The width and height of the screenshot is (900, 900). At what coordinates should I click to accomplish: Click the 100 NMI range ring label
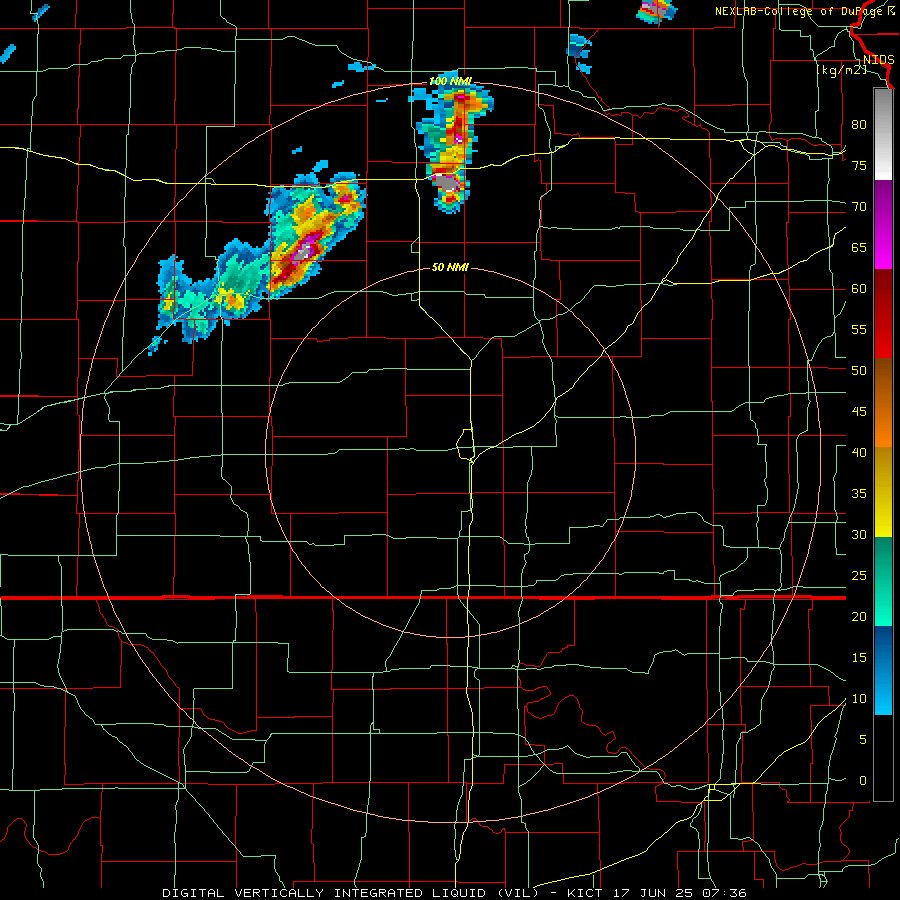point(451,82)
